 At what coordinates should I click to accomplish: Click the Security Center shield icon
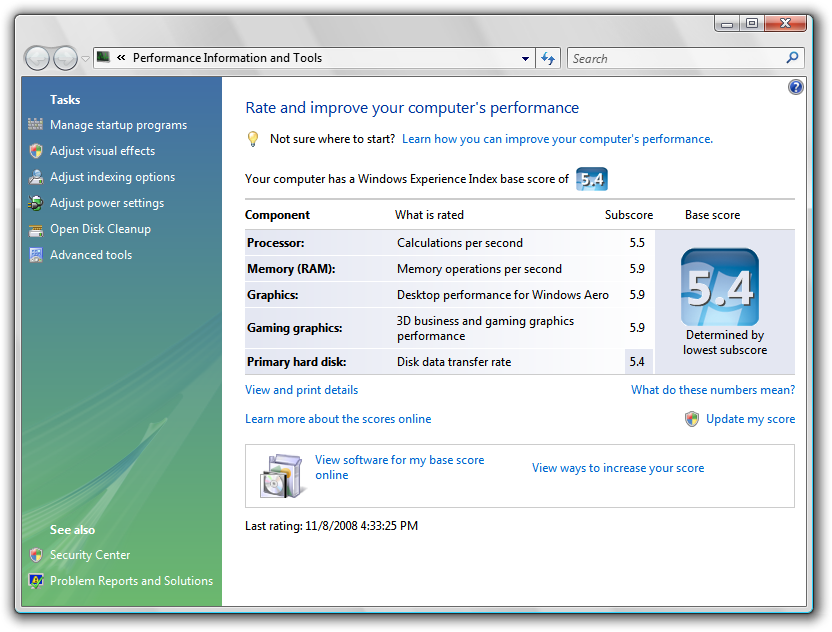(36, 555)
